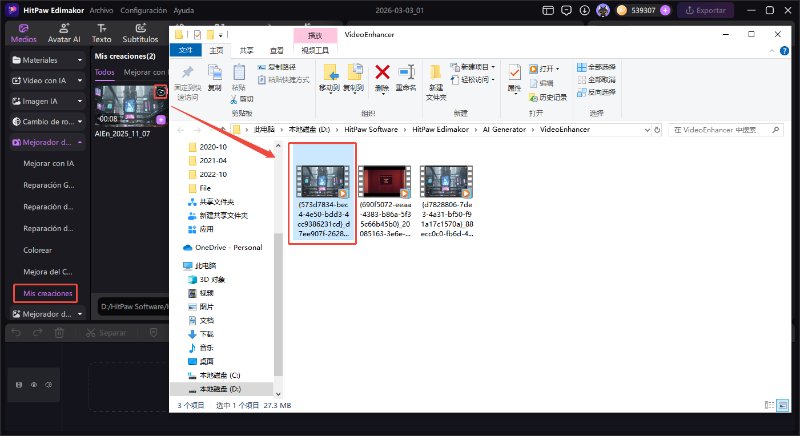Click the download icon in Edimakor title bar
The width and height of the screenshot is (800, 436).
point(584,10)
